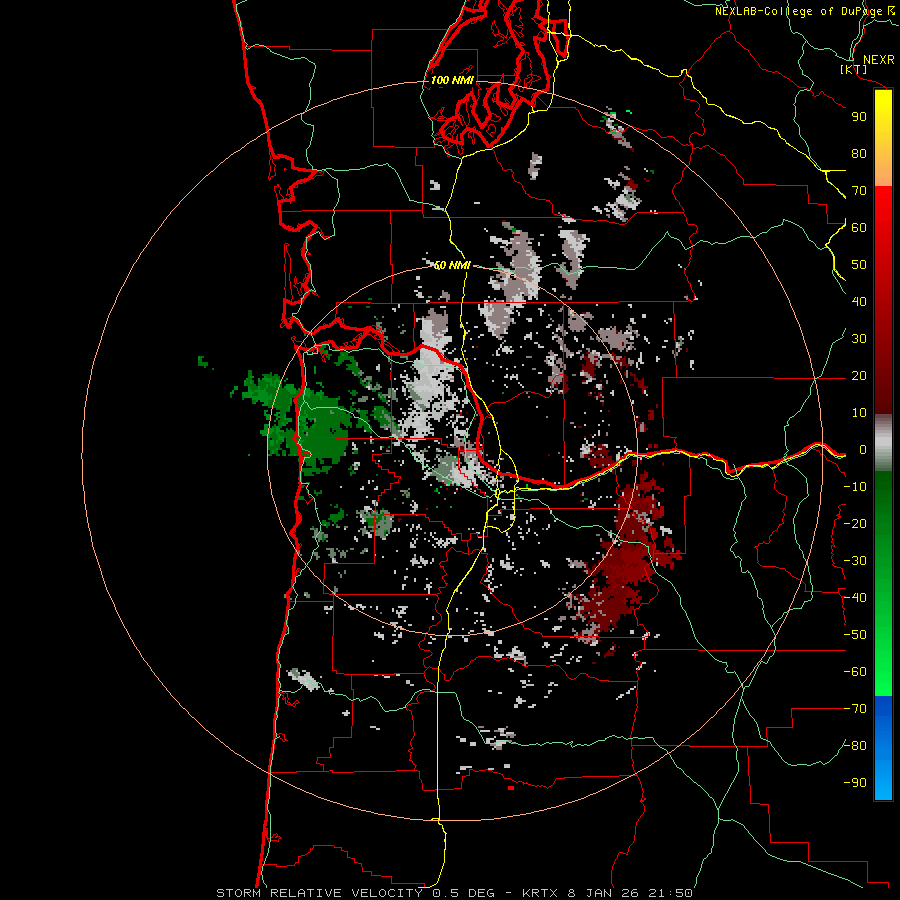Click the "100 NMI" range ring label
Image resolution: width=900 pixels, height=900 pixels.
[452, 80]
